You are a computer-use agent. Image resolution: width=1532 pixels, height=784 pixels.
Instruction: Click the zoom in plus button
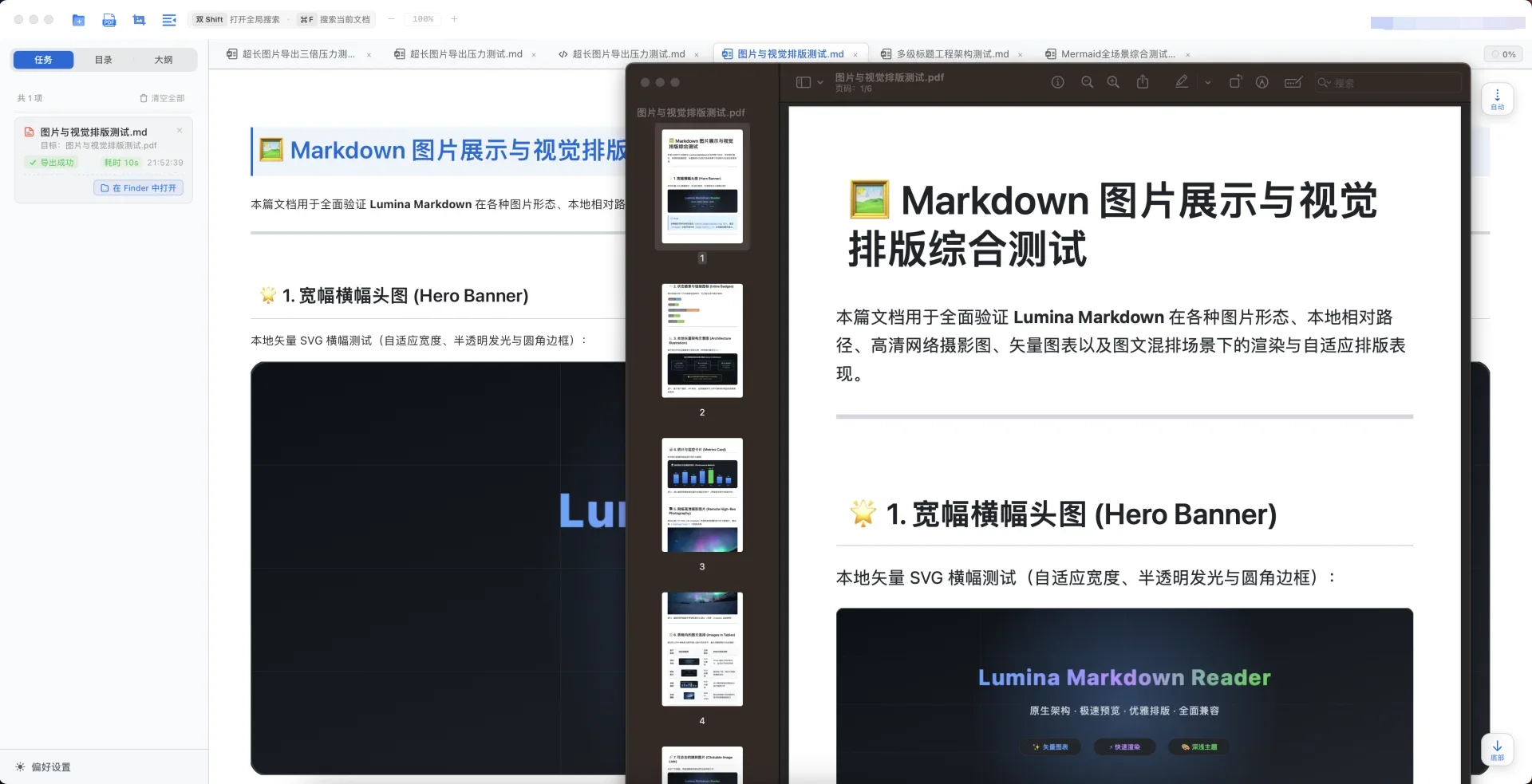[454, 19]
